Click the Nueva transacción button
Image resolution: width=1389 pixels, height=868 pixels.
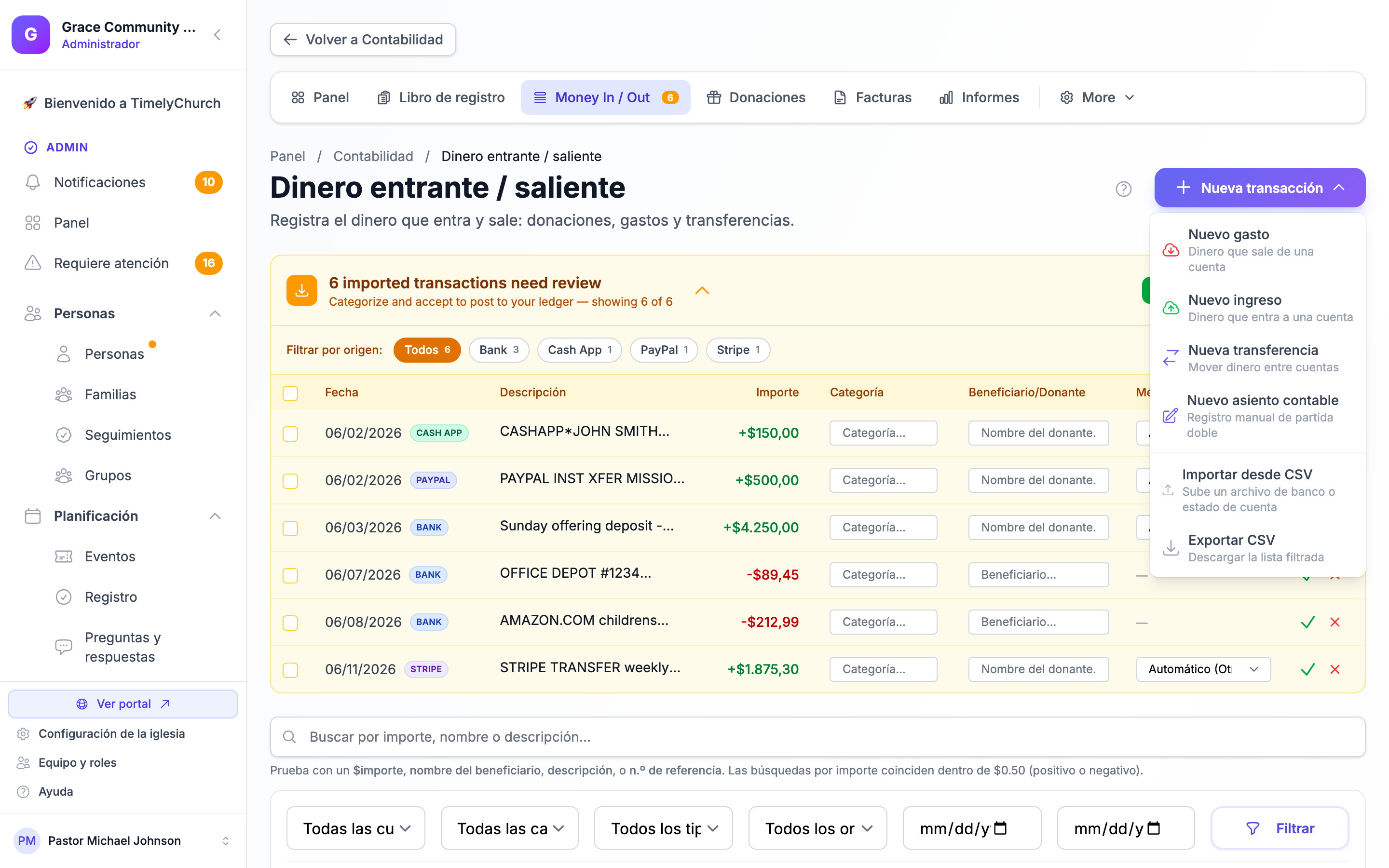1260,188
